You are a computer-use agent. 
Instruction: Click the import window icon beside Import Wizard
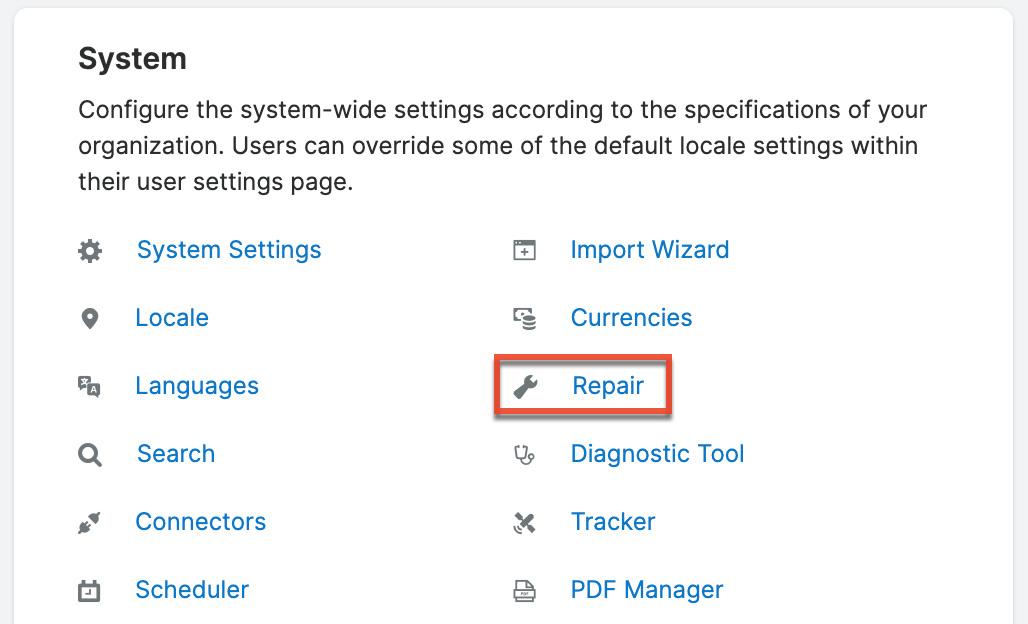523,251
